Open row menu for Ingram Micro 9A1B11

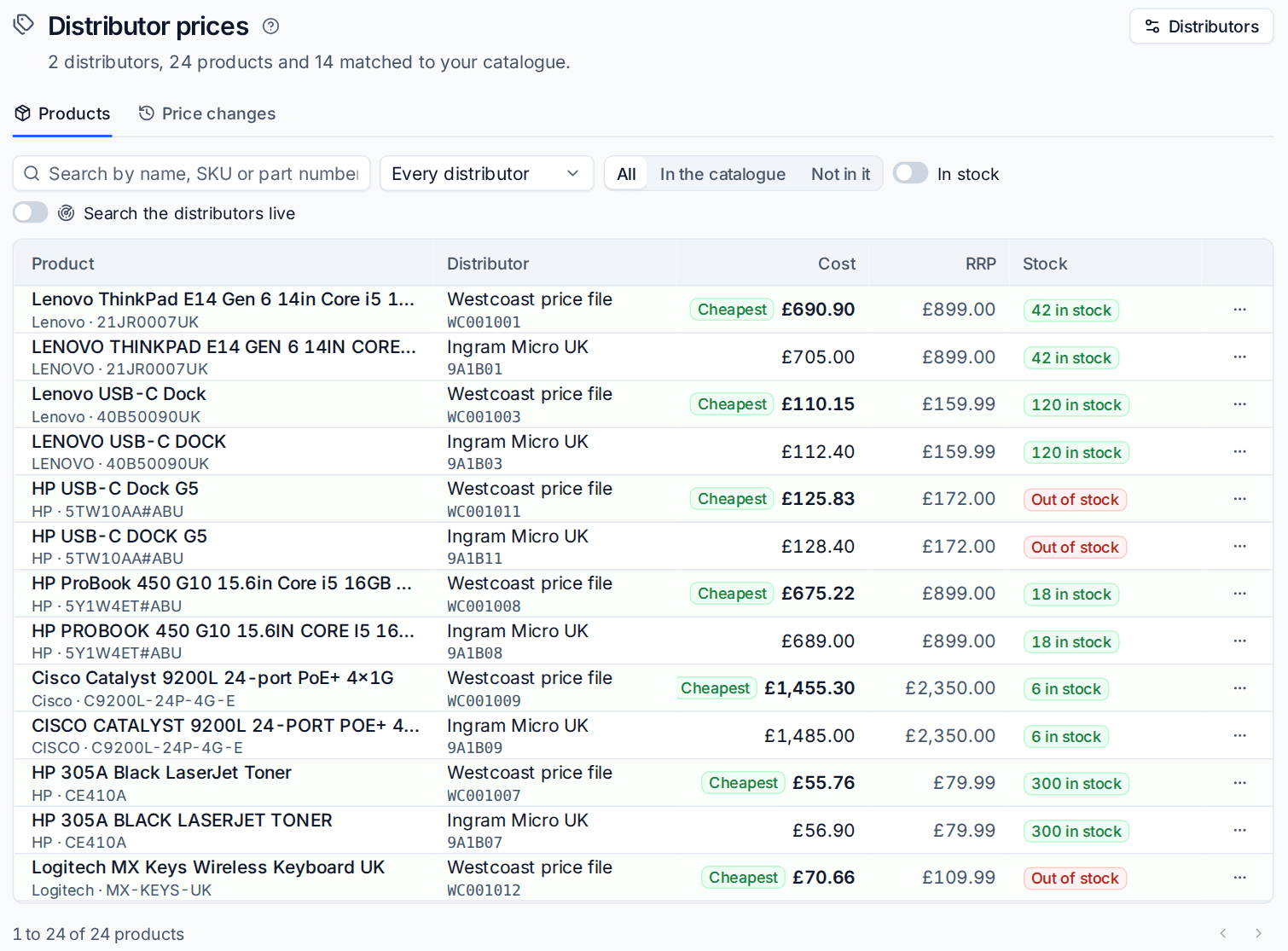point(1239,547)
